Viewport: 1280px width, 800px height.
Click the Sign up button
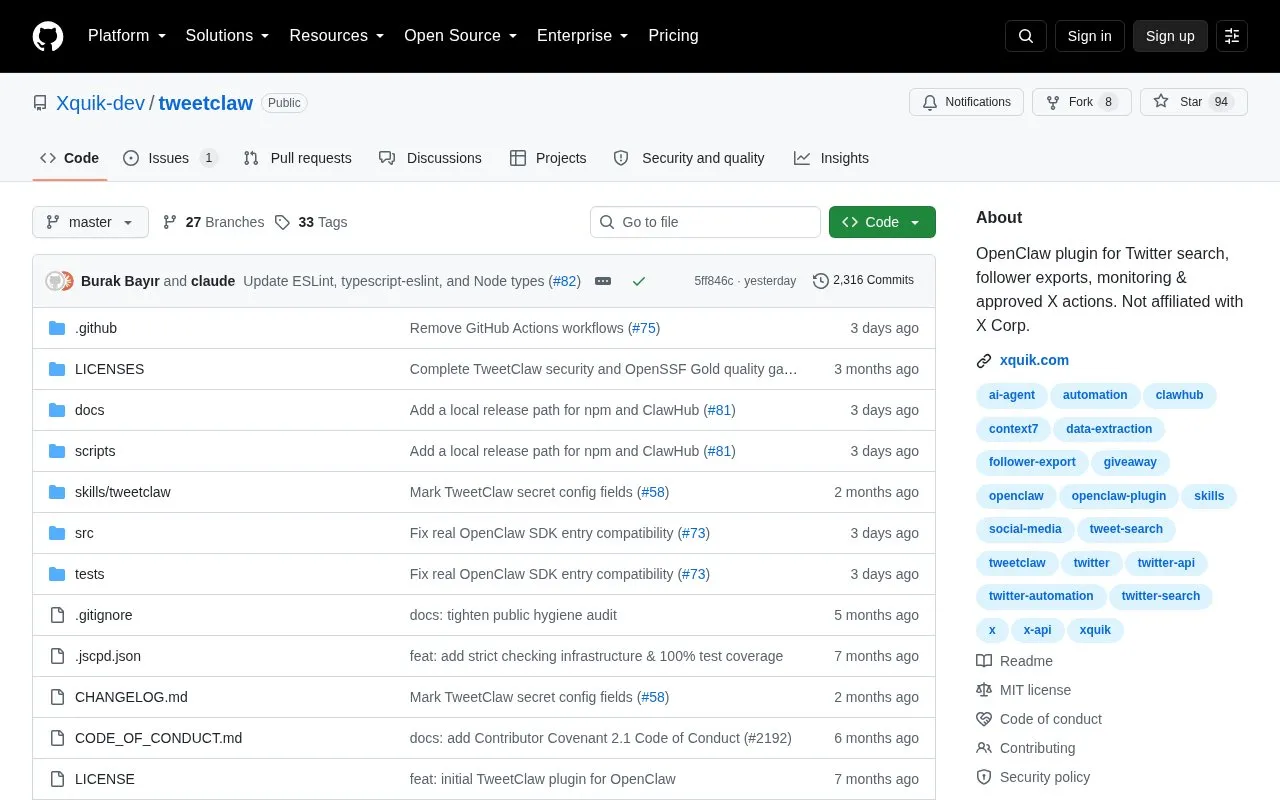[1170, 36]
